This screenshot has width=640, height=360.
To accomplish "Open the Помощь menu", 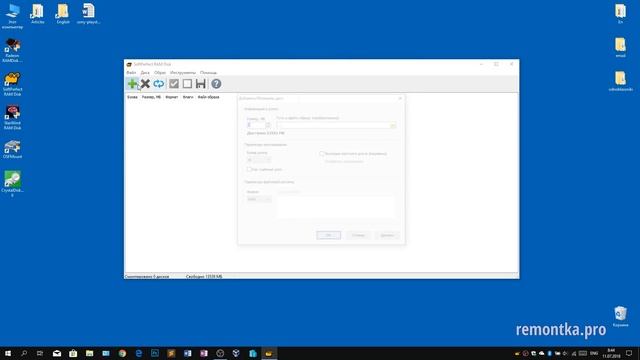I will point(209,73).
